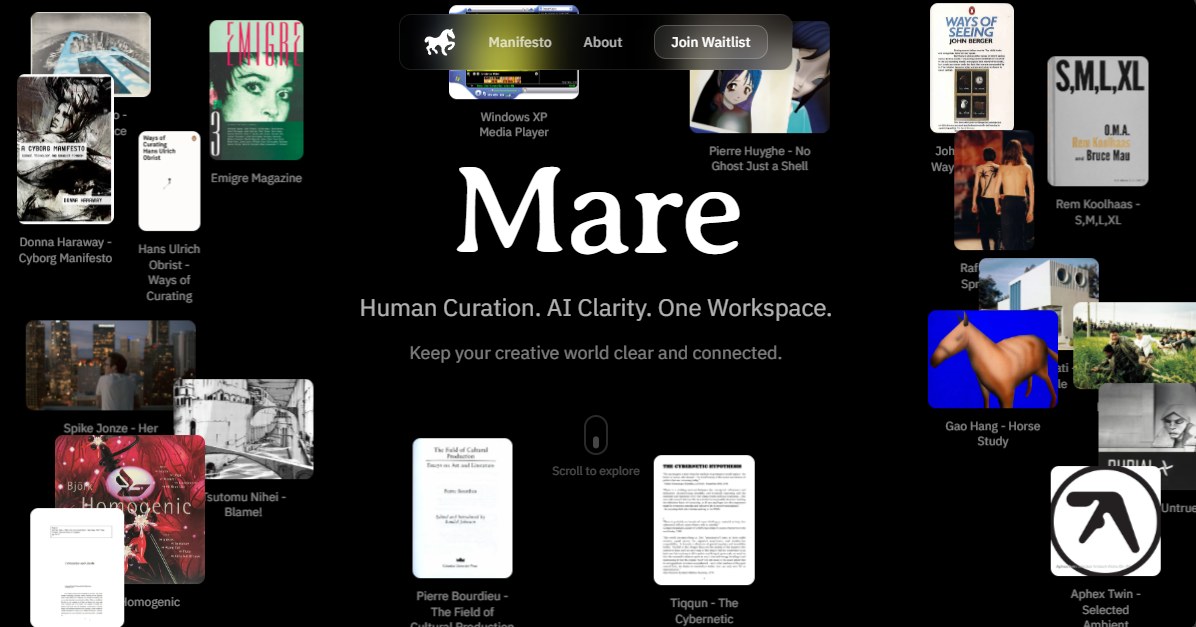The image size is (1196, 627).
Task: Open the Emigre magazine cover thumbnail
Action: pos(256,90)
